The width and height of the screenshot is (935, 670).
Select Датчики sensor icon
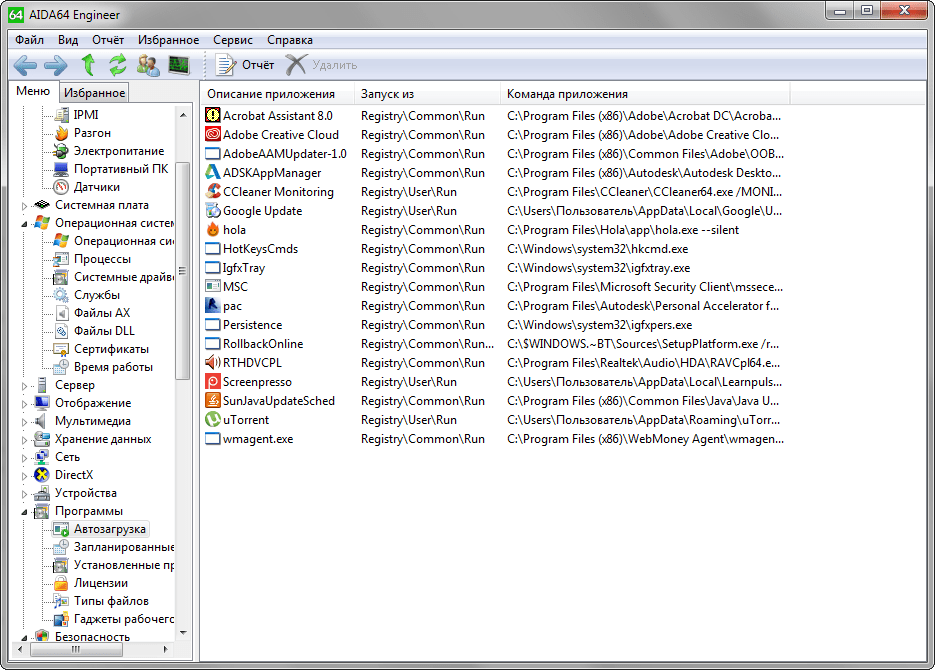(x=61, y=187)
